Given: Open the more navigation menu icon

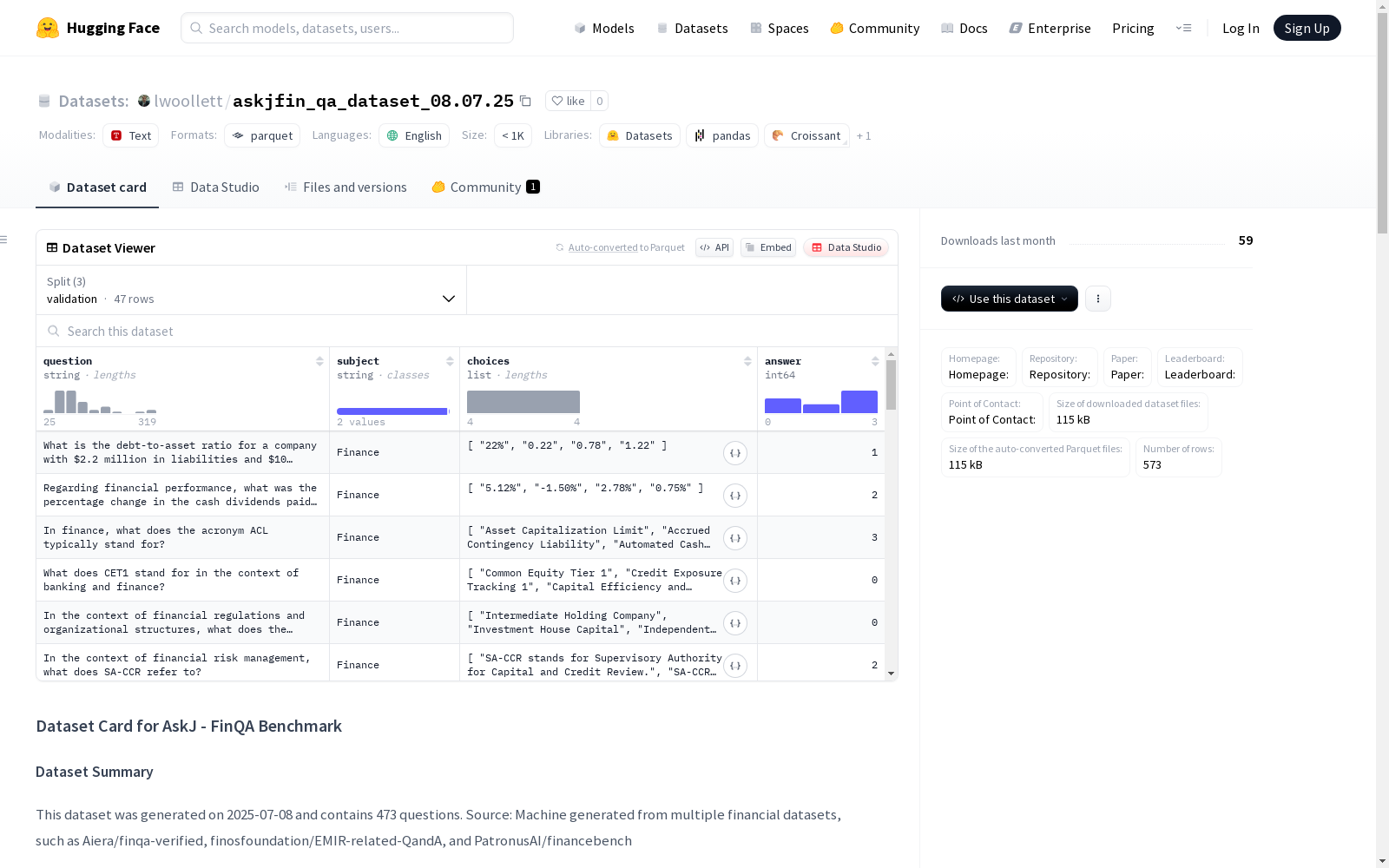Looking at the screenshot, I should click(x=1183, y=28).
